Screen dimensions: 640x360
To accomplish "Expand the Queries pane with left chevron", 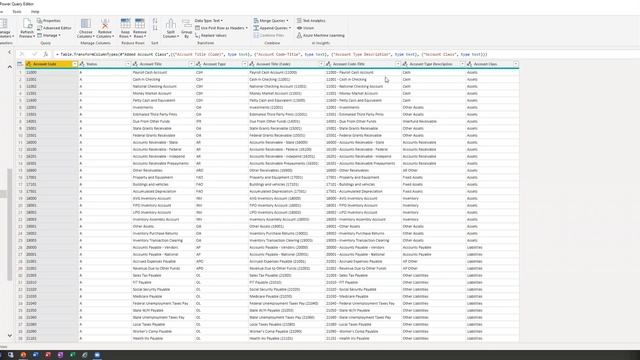I will tap(10, 52).
